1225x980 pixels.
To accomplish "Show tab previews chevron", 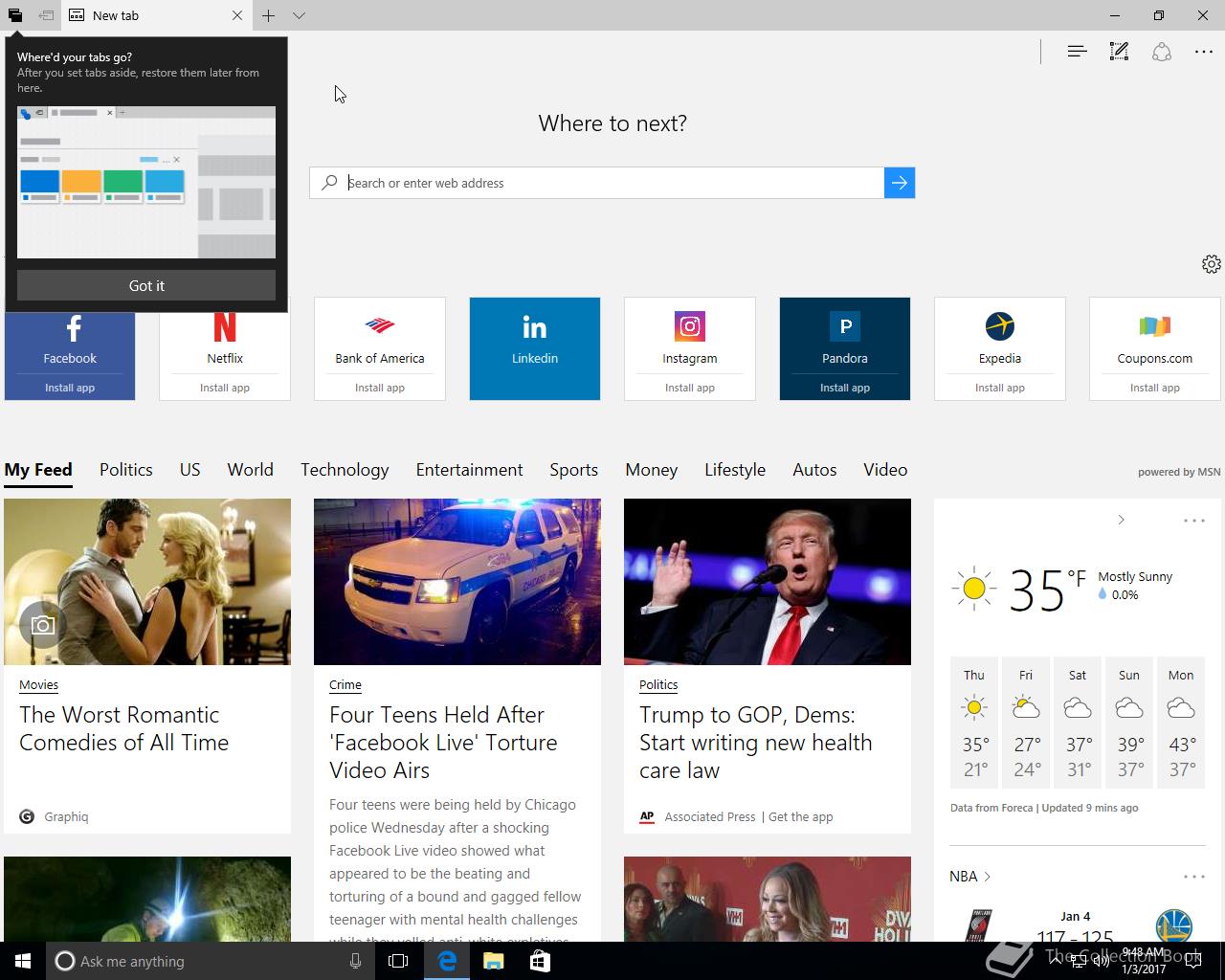I will [x=299, y=15].
